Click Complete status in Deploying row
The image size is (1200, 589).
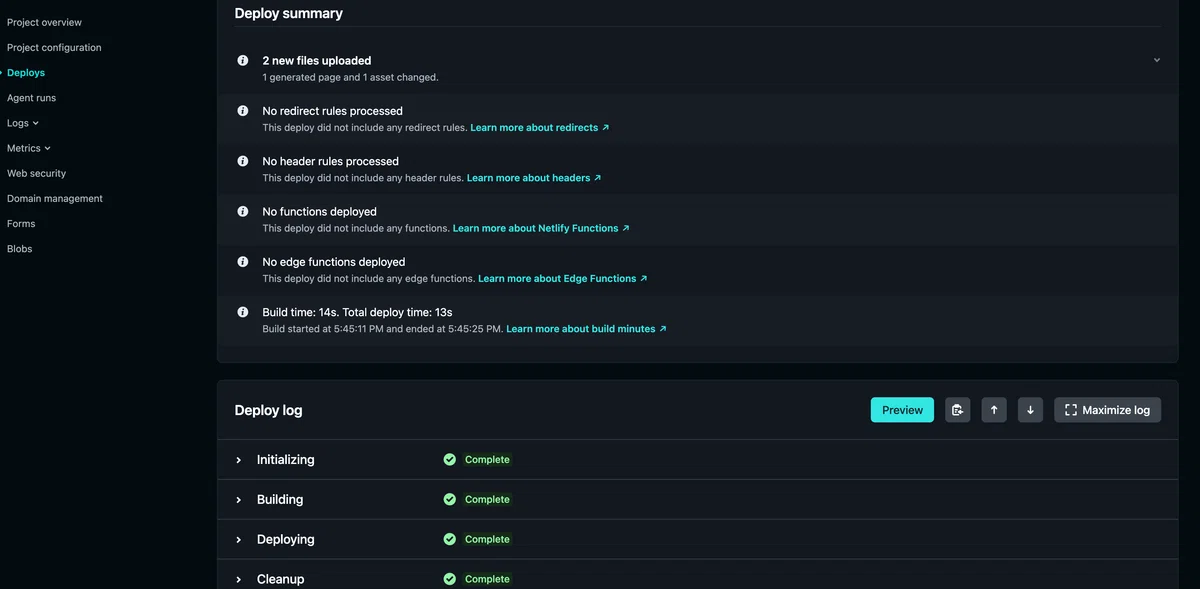487,539
